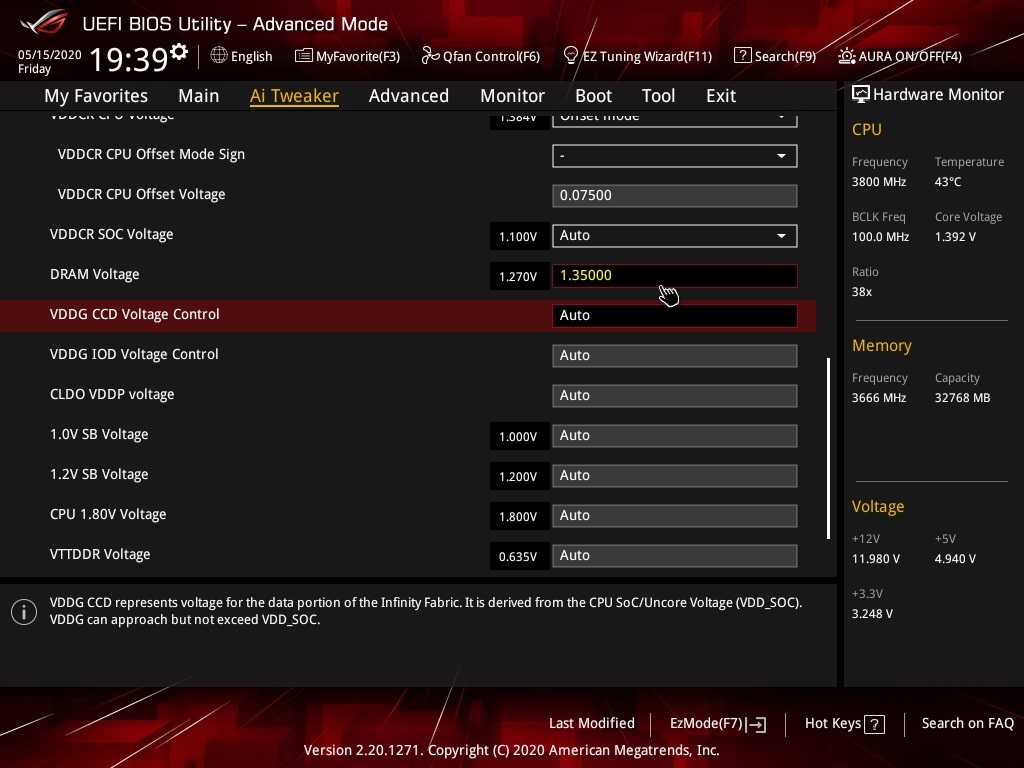1024x768 pixels.
Task: Click the settings list scrollbar
Action: click(829, 448)
